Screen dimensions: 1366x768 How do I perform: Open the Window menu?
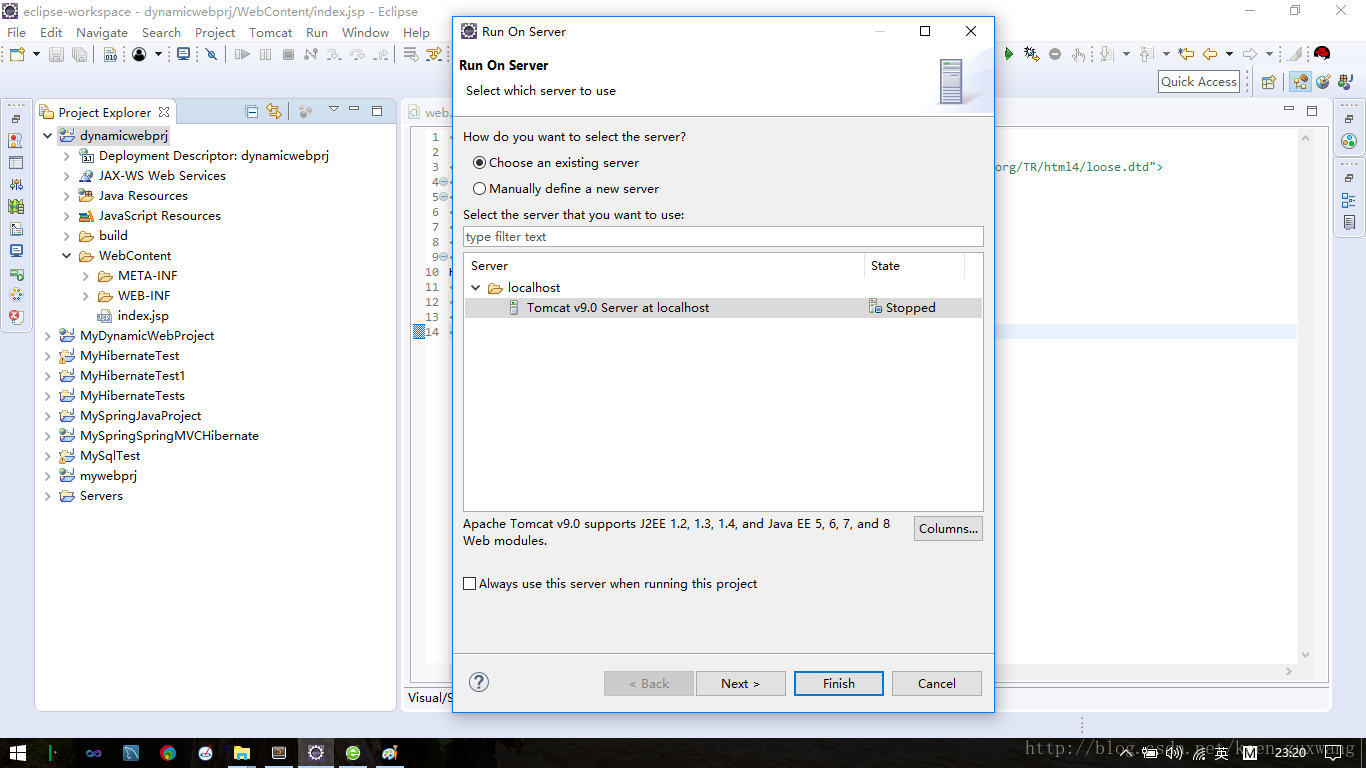tap(365, 32)
